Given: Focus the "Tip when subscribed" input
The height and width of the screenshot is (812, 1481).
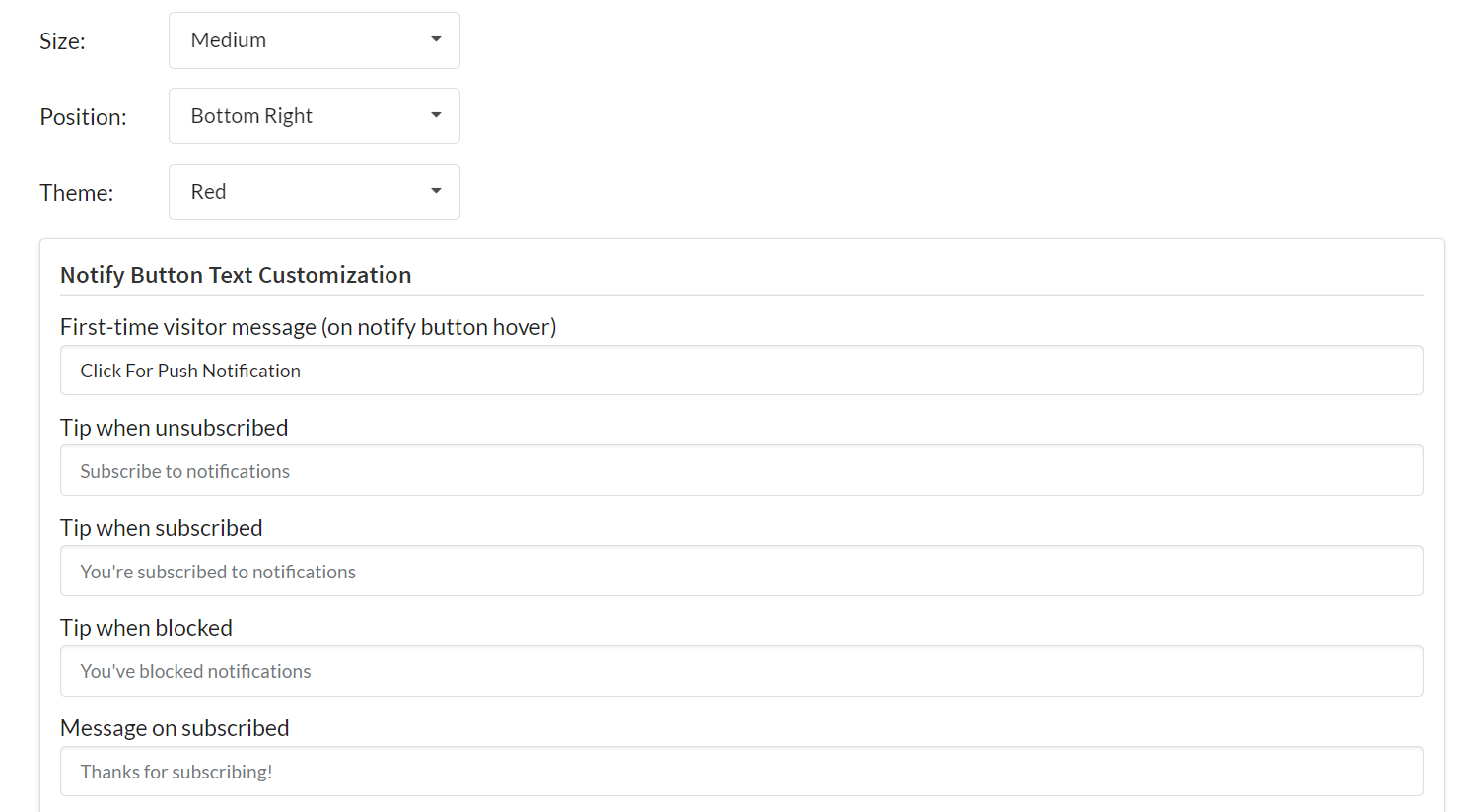Looking at the screenshot, I should coord(740,571).
